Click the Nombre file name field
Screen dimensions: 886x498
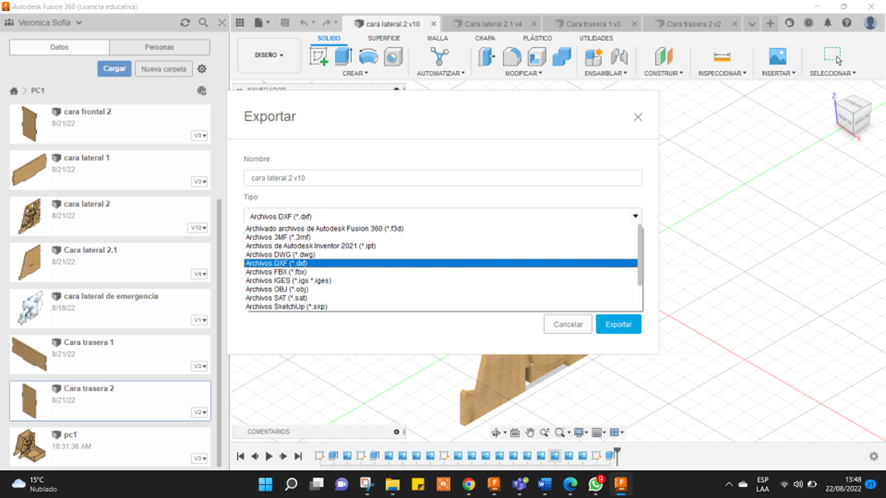coord(443,177)
